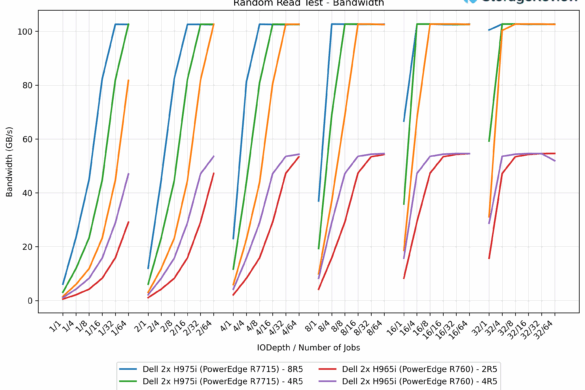Click the y-axis tick value 0
The width and height of the screenshot is (585, 390).
tap(30, 300)
